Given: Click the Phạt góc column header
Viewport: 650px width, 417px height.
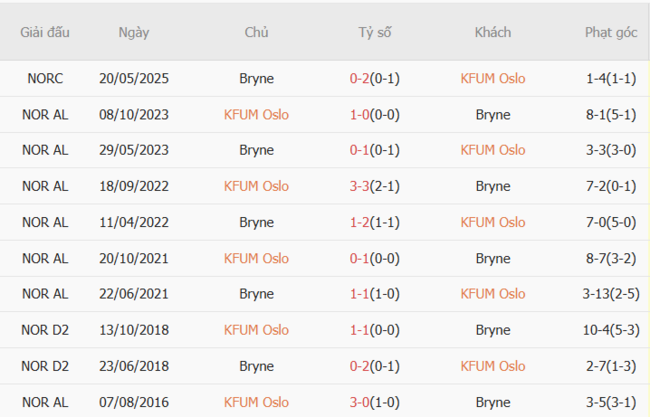Looking at the screenshot, I should [x=611, y=32].
